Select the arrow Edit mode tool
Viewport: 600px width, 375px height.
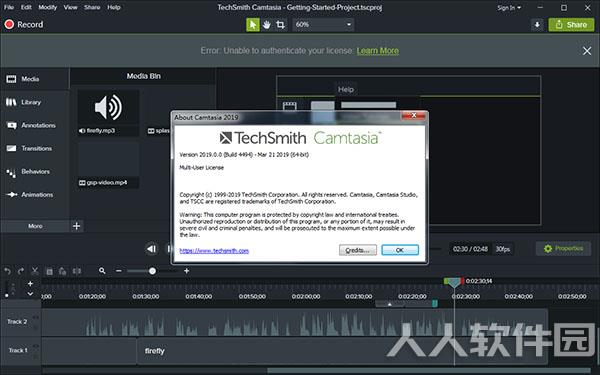(x=253, y=25)
